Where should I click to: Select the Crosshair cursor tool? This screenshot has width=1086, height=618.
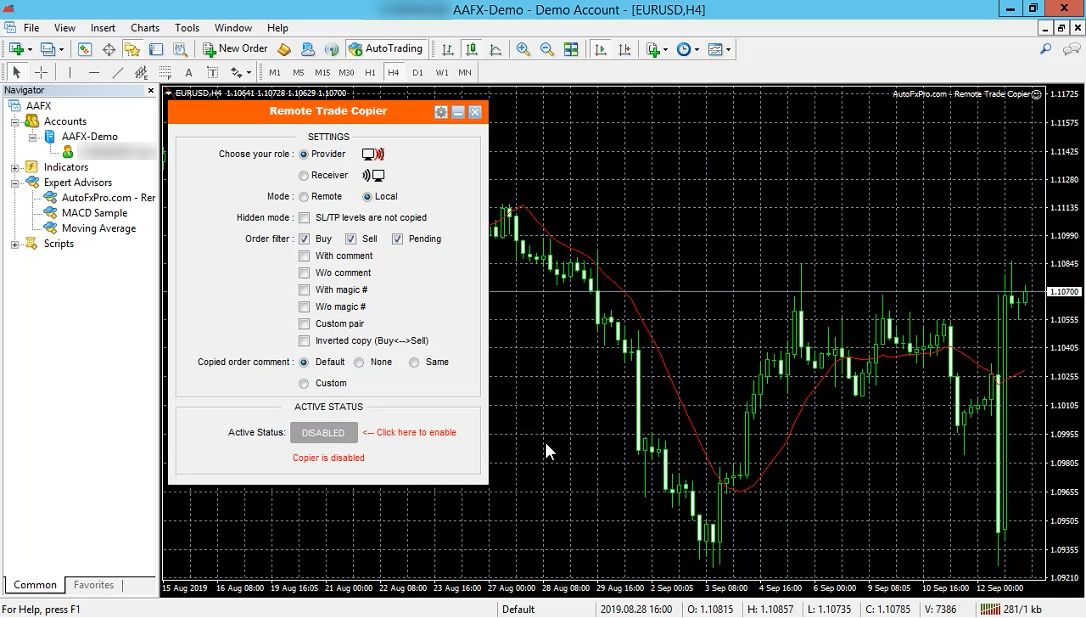tap(41, 72)
